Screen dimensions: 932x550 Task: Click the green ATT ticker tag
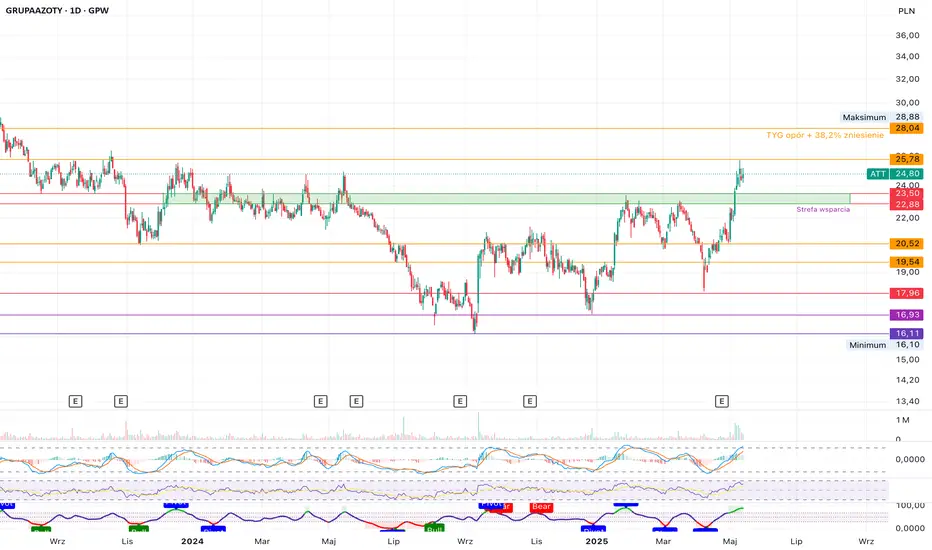[x=878, y=174]
